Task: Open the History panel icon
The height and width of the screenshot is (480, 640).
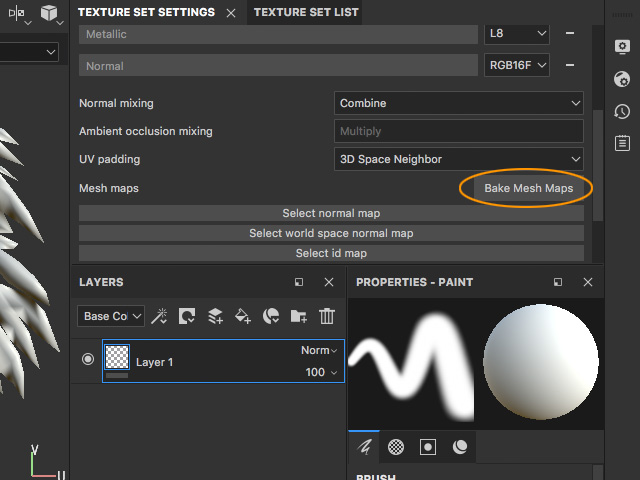Action: (x=622, y=111)
